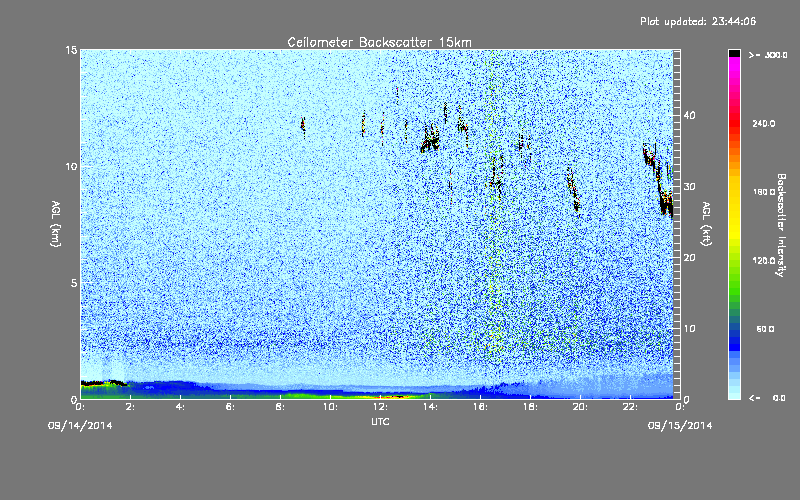Click the red band on the colorbar
Viewport: 800px width, 500px height.
click(x=734, y=125)
